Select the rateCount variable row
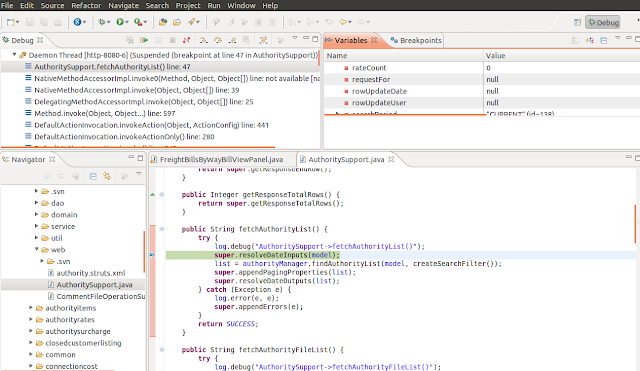 (482, 68)
